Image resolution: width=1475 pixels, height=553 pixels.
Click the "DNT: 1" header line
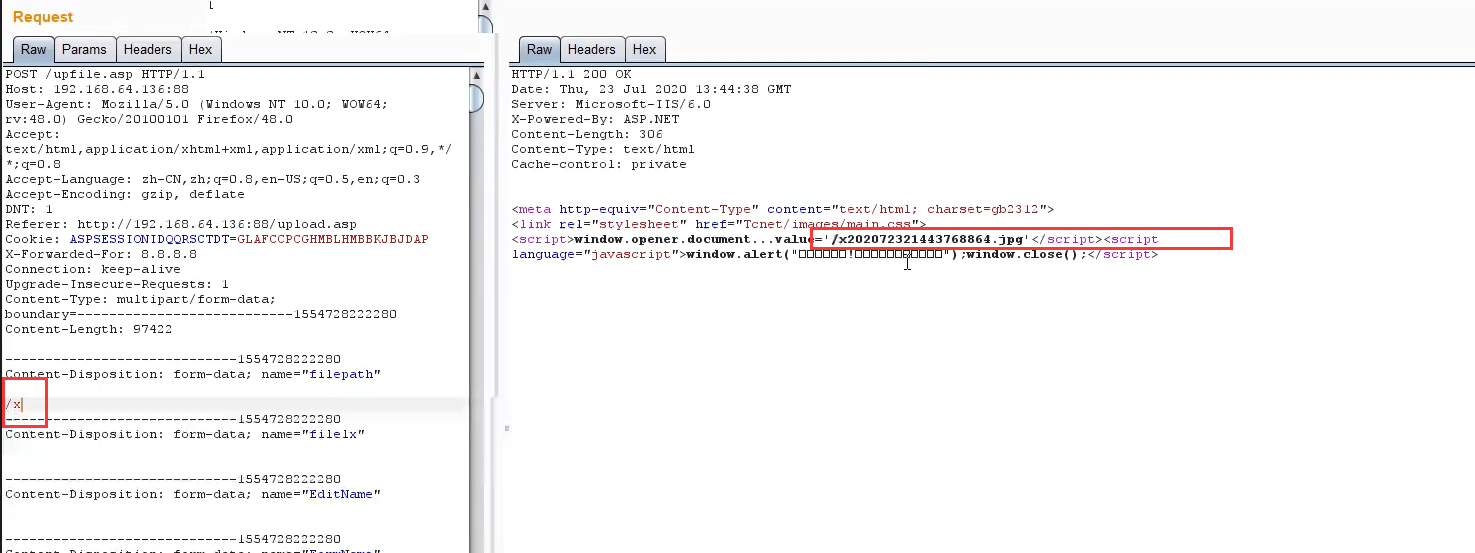pyautogui.click(x=29, y=210)
